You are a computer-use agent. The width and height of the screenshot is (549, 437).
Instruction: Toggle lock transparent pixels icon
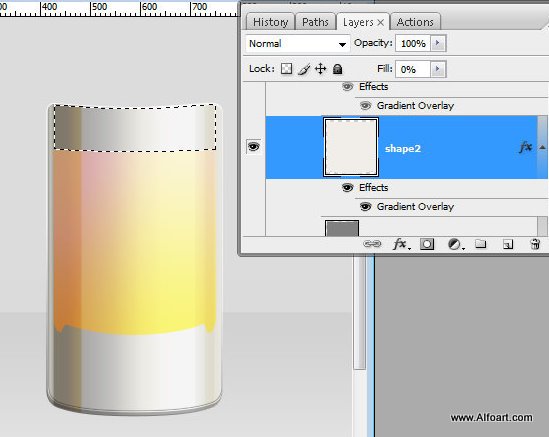[x=286, y=69]
